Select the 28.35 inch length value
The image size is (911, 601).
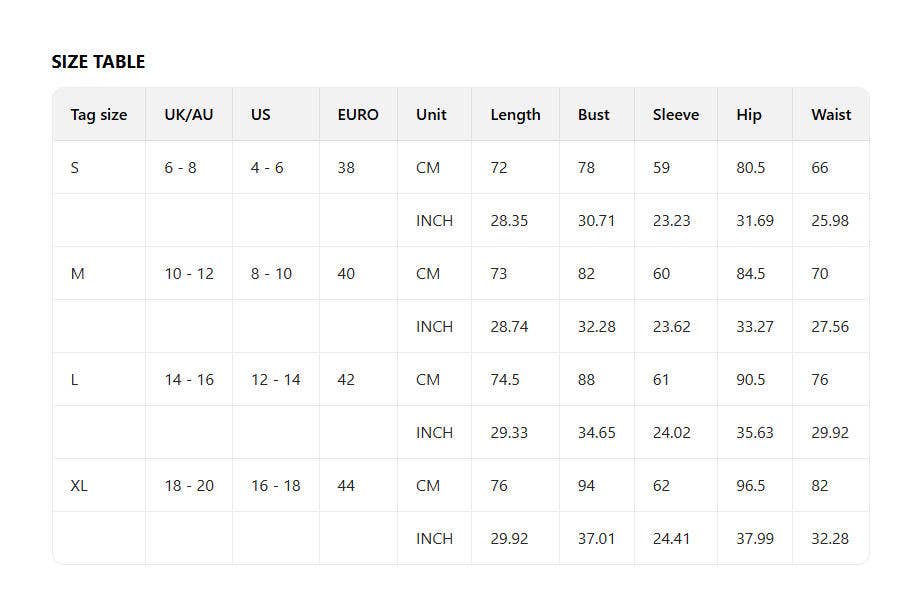[509, 221]
